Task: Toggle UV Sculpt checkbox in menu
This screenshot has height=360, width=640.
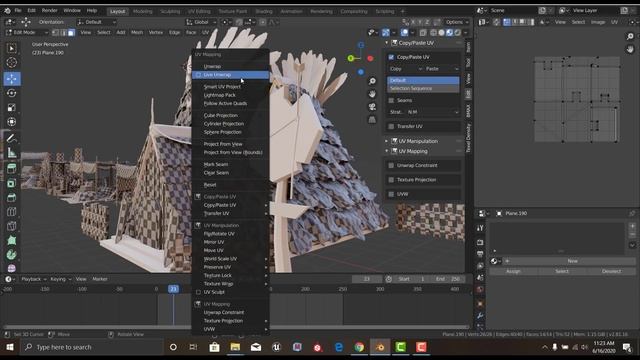Action: [x=198, y=292]
